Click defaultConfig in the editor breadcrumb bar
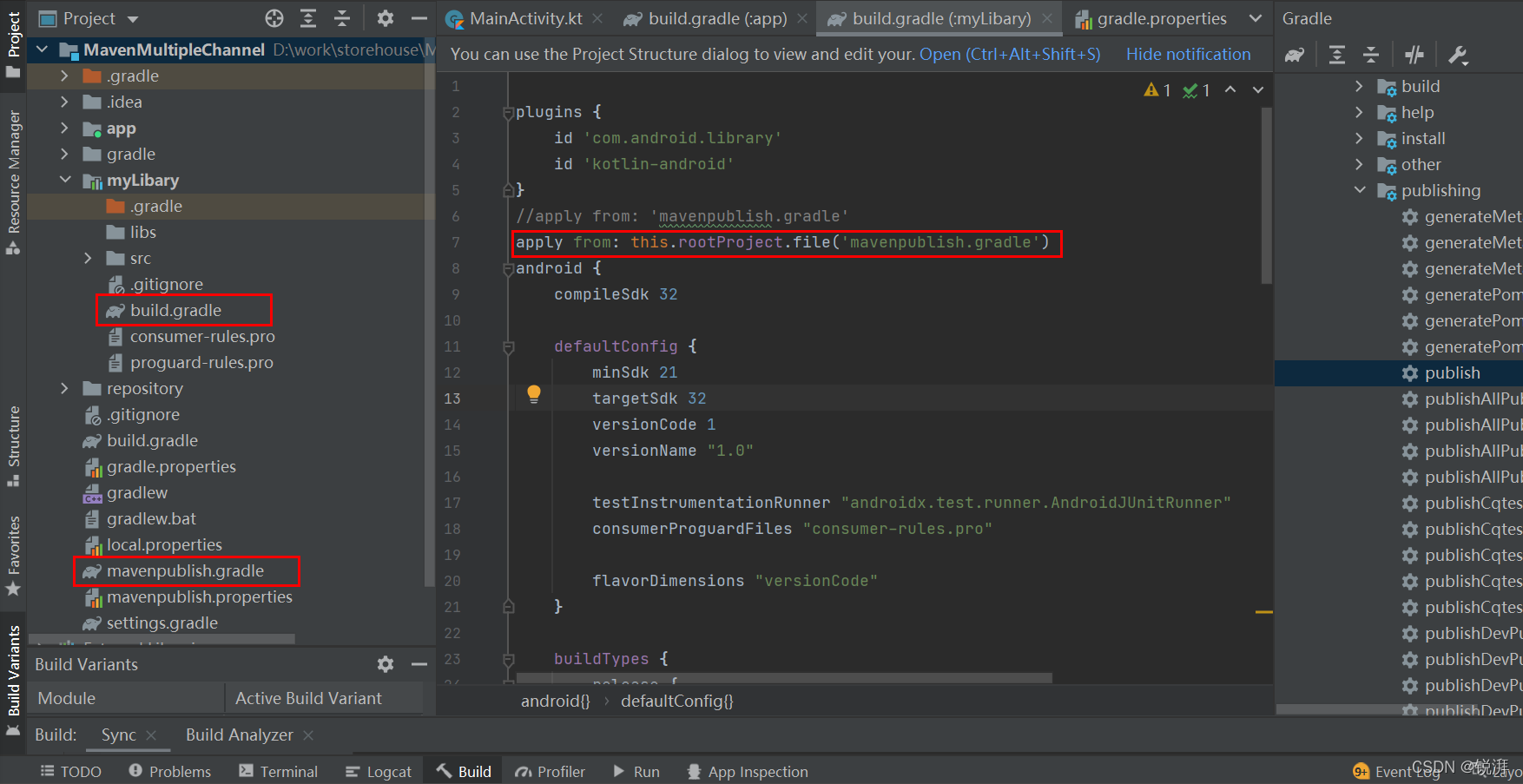The width and height of the screenshot is (1523, 784). (x=677, y=701)
